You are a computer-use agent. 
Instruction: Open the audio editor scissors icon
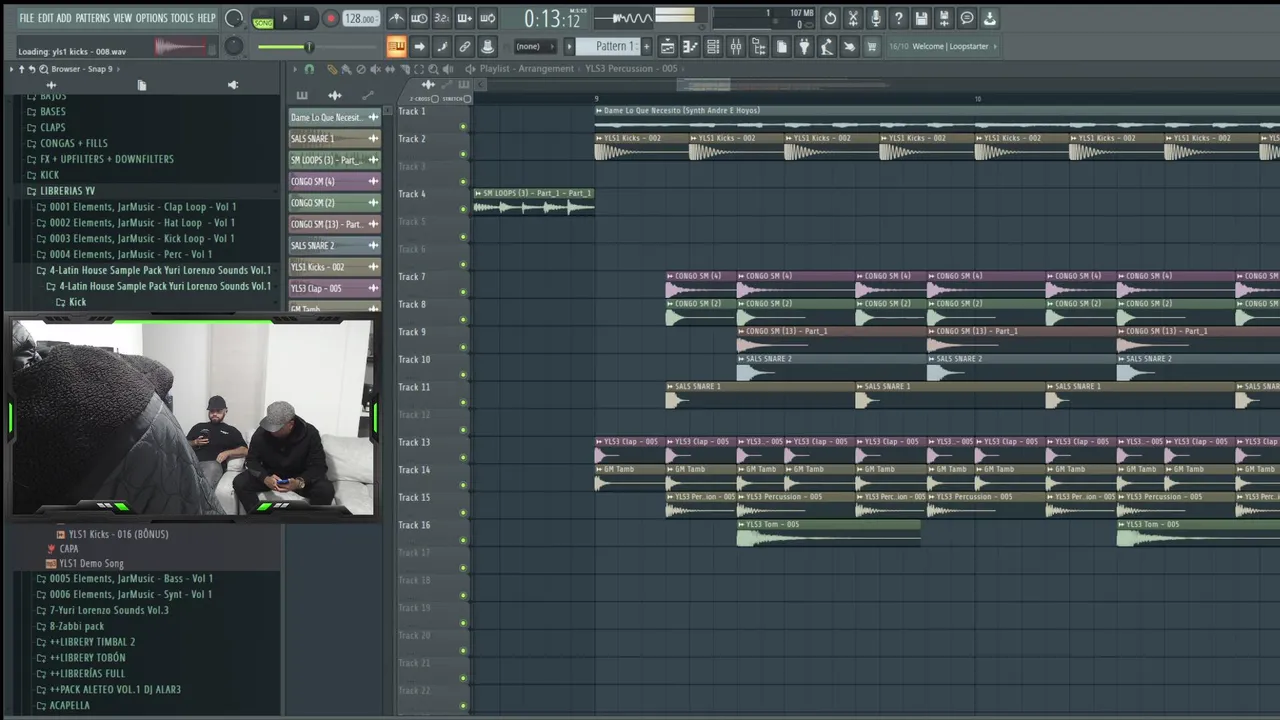pos(853,18)
